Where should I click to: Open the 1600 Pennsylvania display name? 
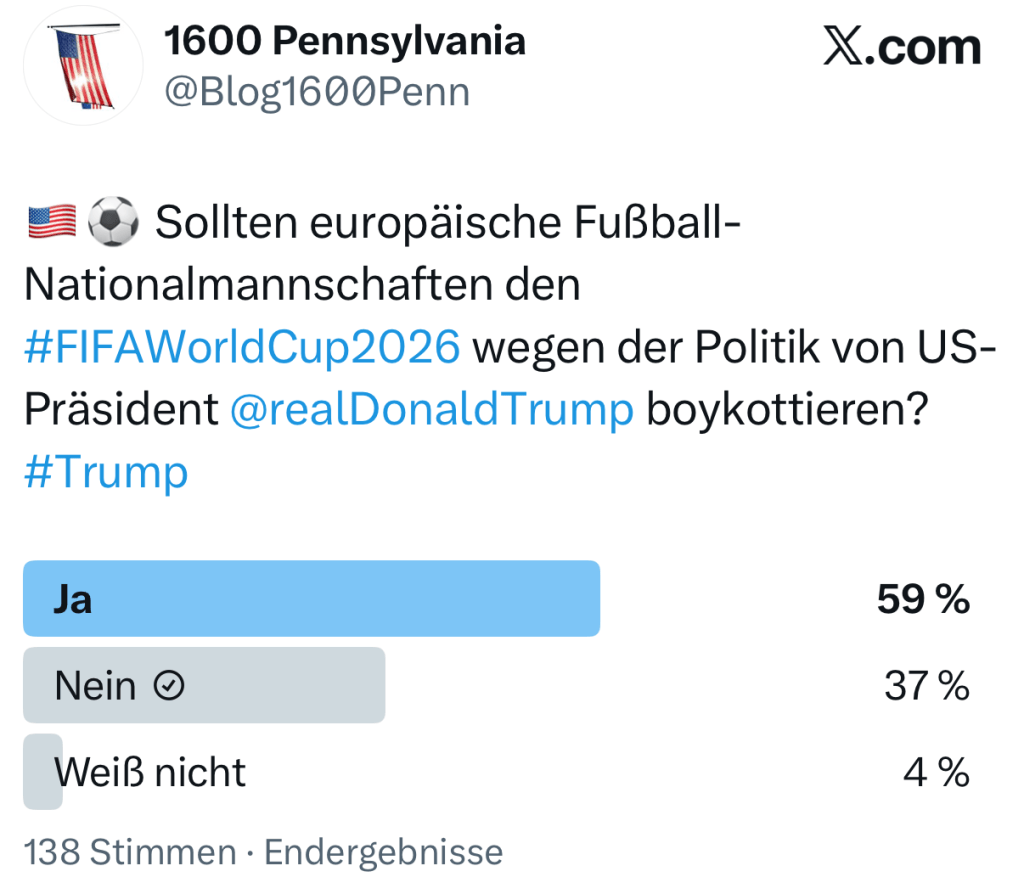[343, 40]
